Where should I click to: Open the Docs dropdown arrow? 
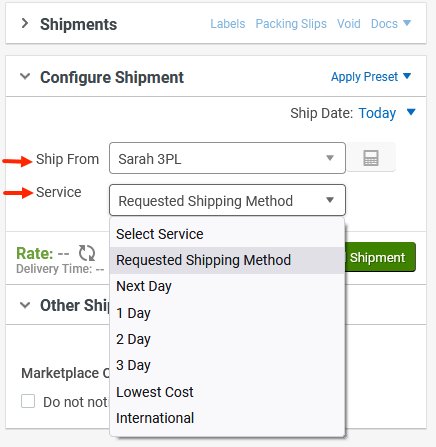click(407, 23)
